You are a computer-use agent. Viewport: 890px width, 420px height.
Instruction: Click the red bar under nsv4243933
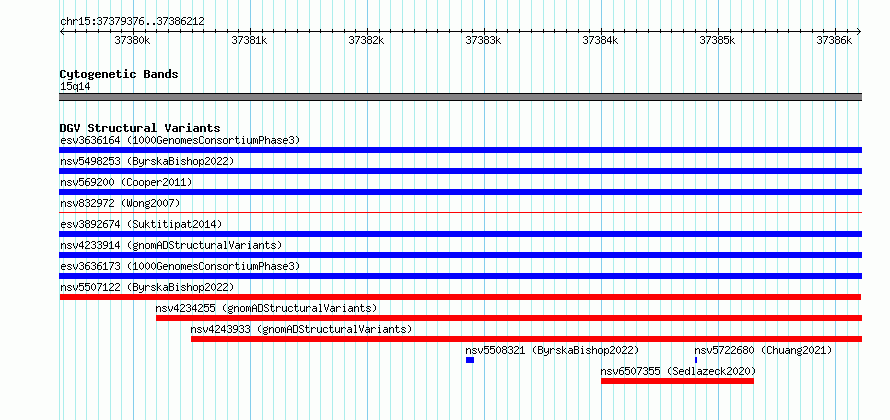pyautogui.click(x=526, y=339)
